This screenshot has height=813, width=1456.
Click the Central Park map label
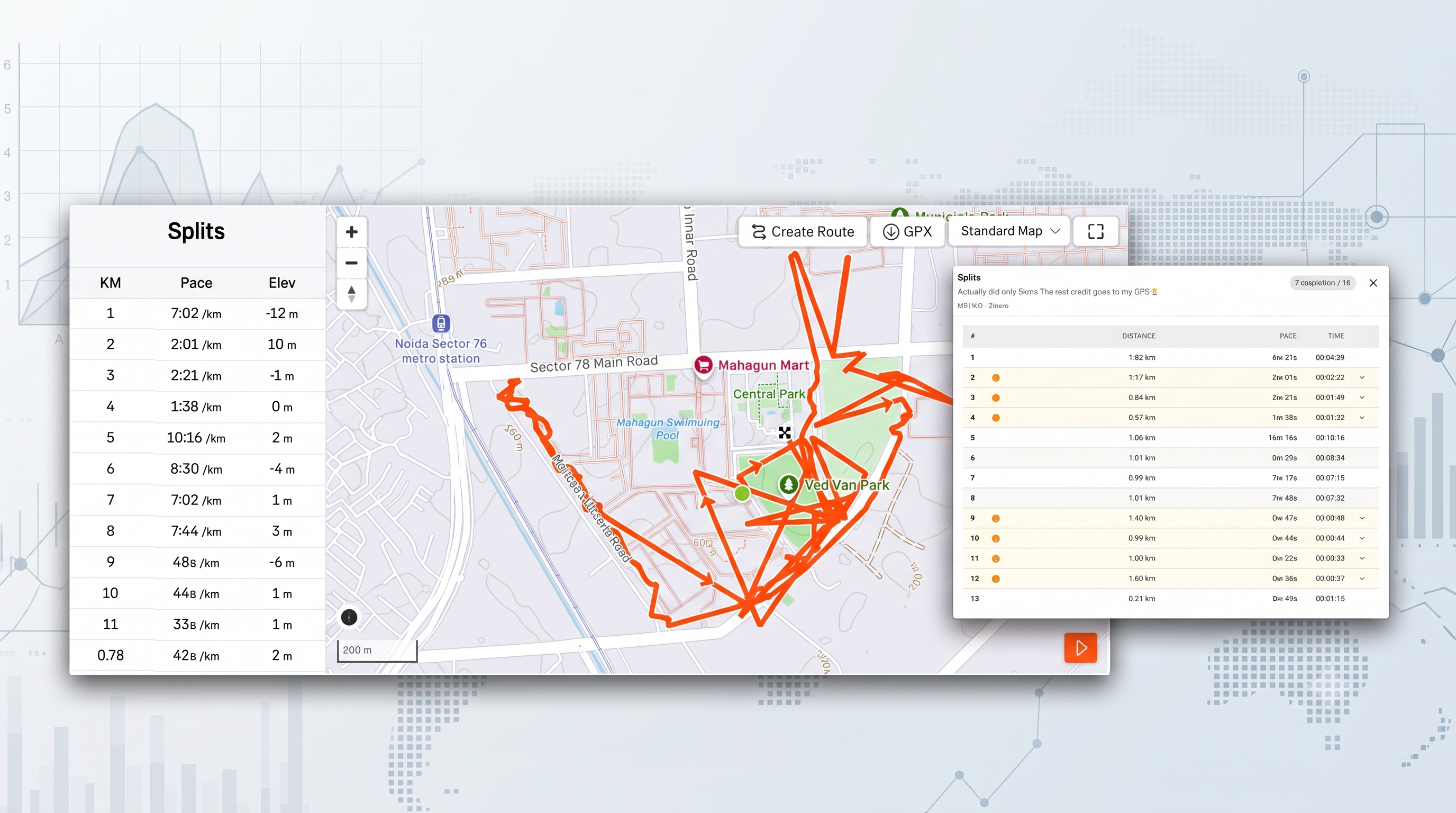pos(769,394)
